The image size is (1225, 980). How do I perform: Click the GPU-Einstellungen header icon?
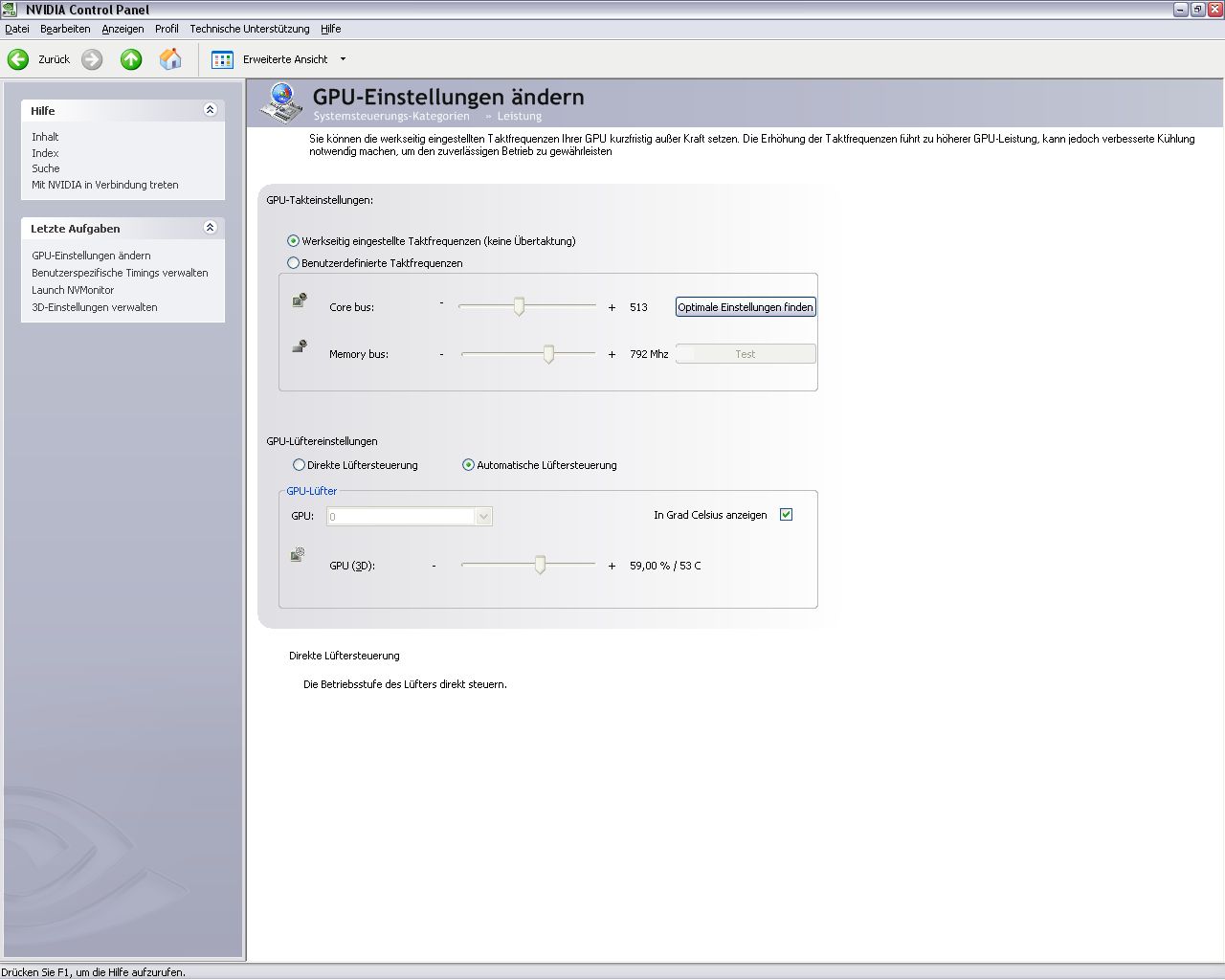coord(282,103)
